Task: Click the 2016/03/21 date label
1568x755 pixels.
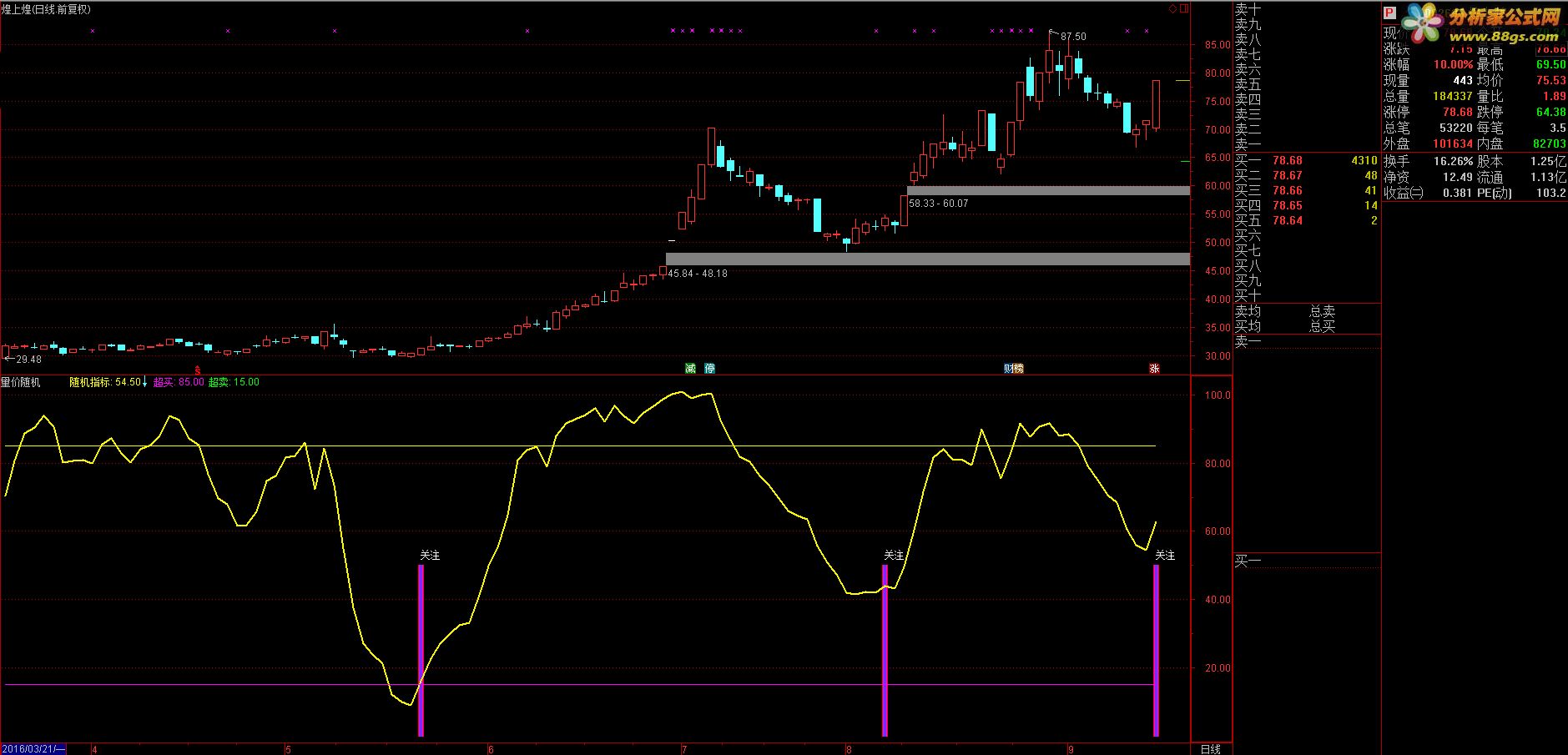Action: tap(33, 749)
